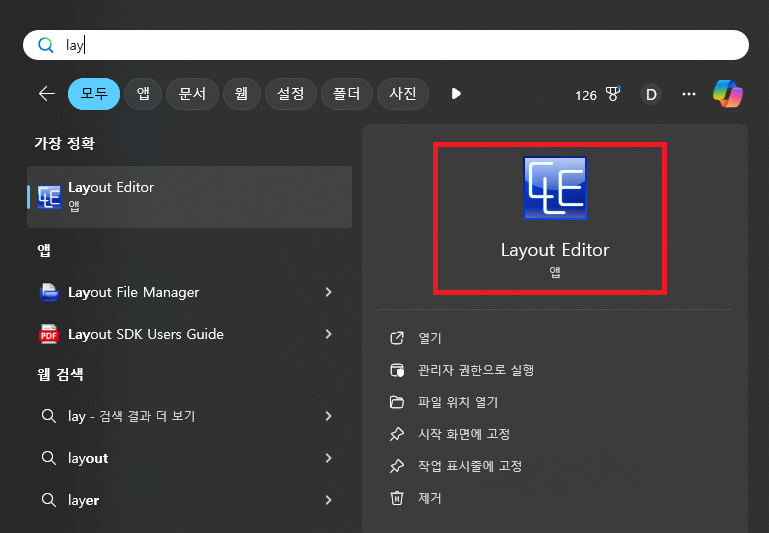Click the large Layout Editor preview icon
The image size is (769, 533).
[x=555, y=188]
